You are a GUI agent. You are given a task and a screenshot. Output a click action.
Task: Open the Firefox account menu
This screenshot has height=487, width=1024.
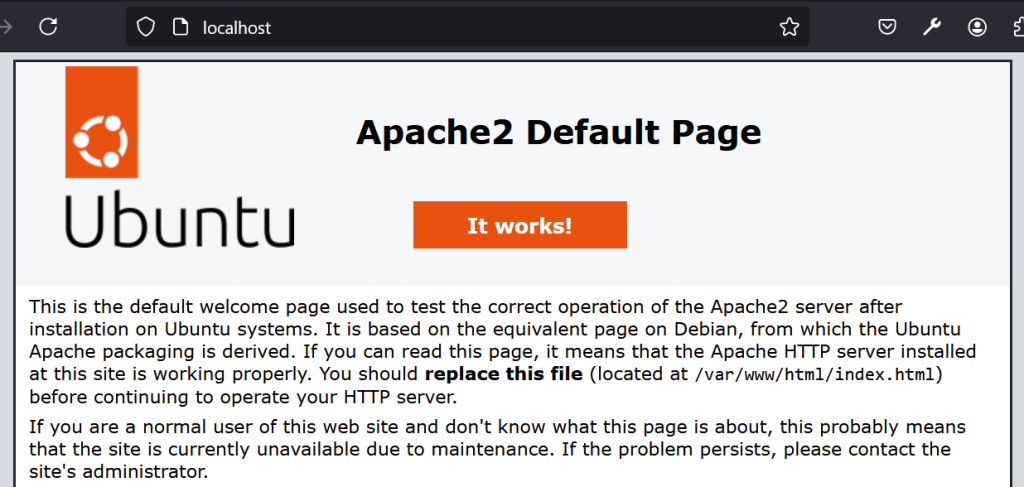(977, 27)
